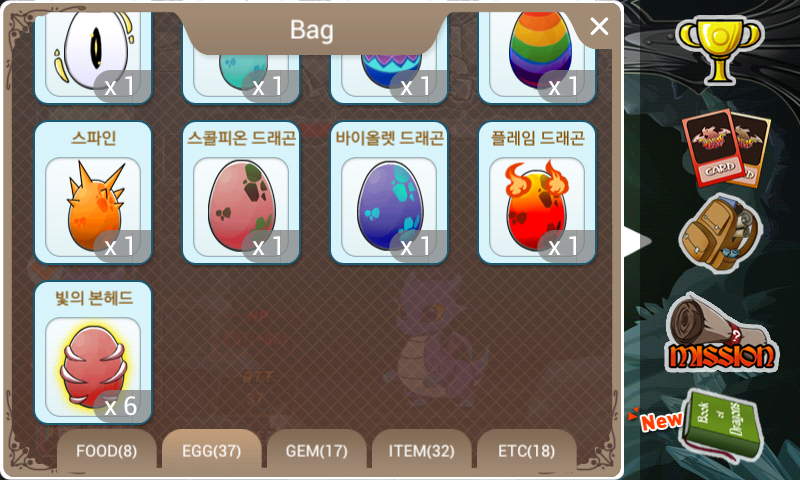800x480 pixels.
Task: Select the orange spiky 스파인 egg
Action: point(93,193)
